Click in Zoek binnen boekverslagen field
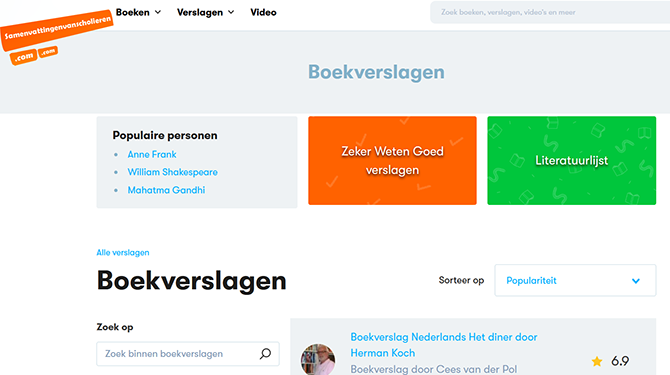670x375 pixels. point(188,354)
